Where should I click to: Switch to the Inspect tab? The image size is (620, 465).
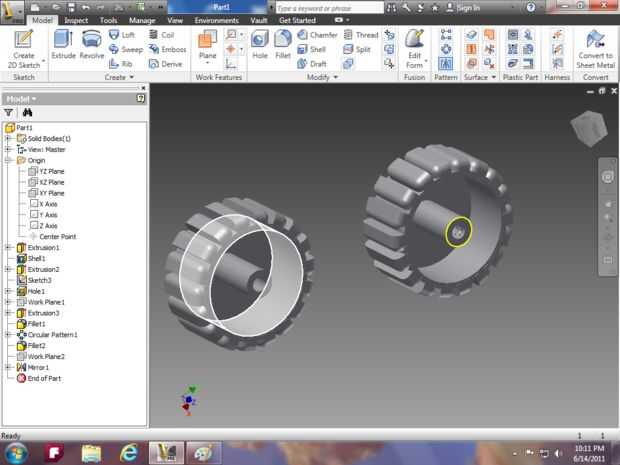[x=76, y=20]
